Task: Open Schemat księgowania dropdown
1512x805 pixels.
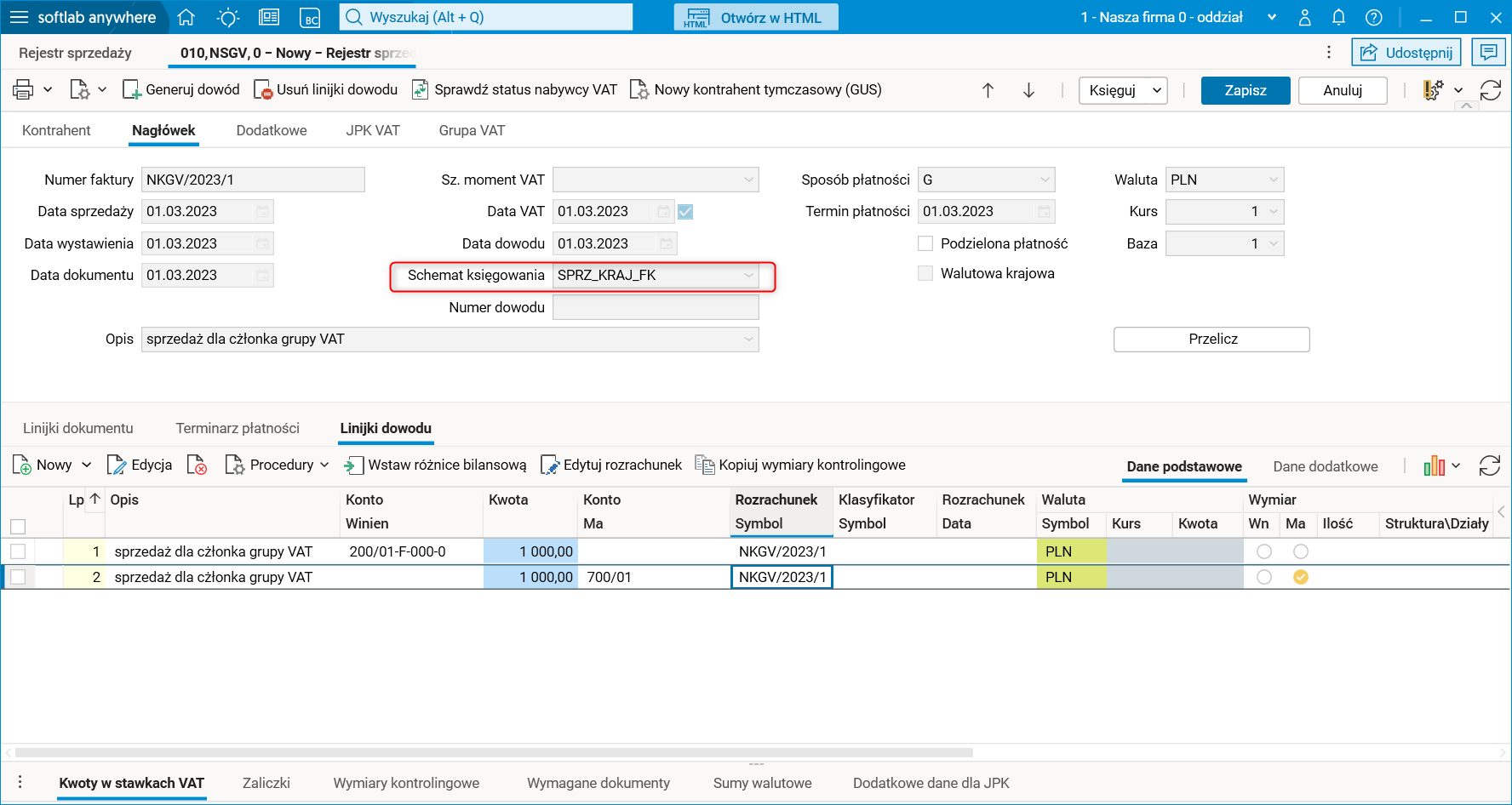Action: 748,276
